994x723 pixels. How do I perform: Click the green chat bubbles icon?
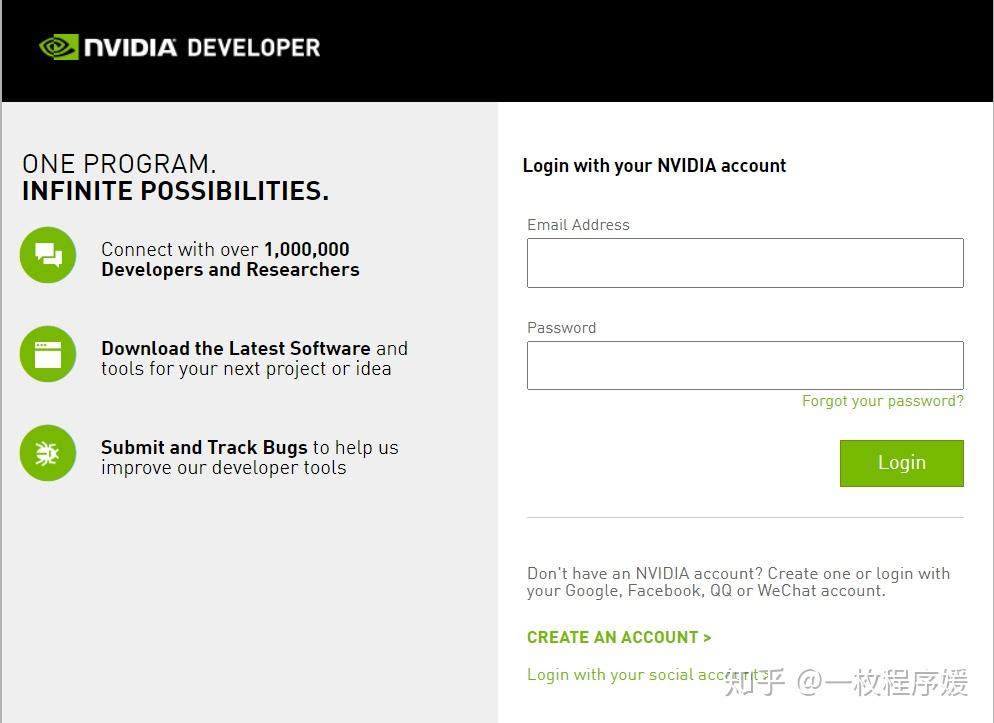[x=48, y=255]
